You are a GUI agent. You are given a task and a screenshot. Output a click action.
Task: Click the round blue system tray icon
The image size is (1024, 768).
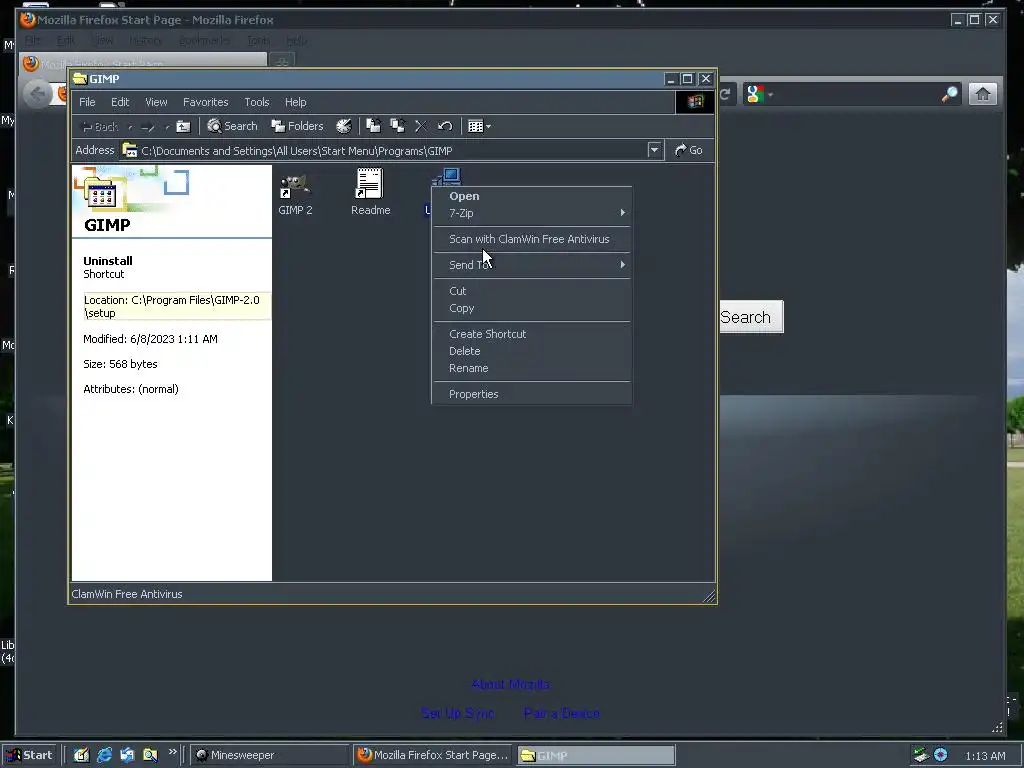pyautogui.click(x=940, y=755)
